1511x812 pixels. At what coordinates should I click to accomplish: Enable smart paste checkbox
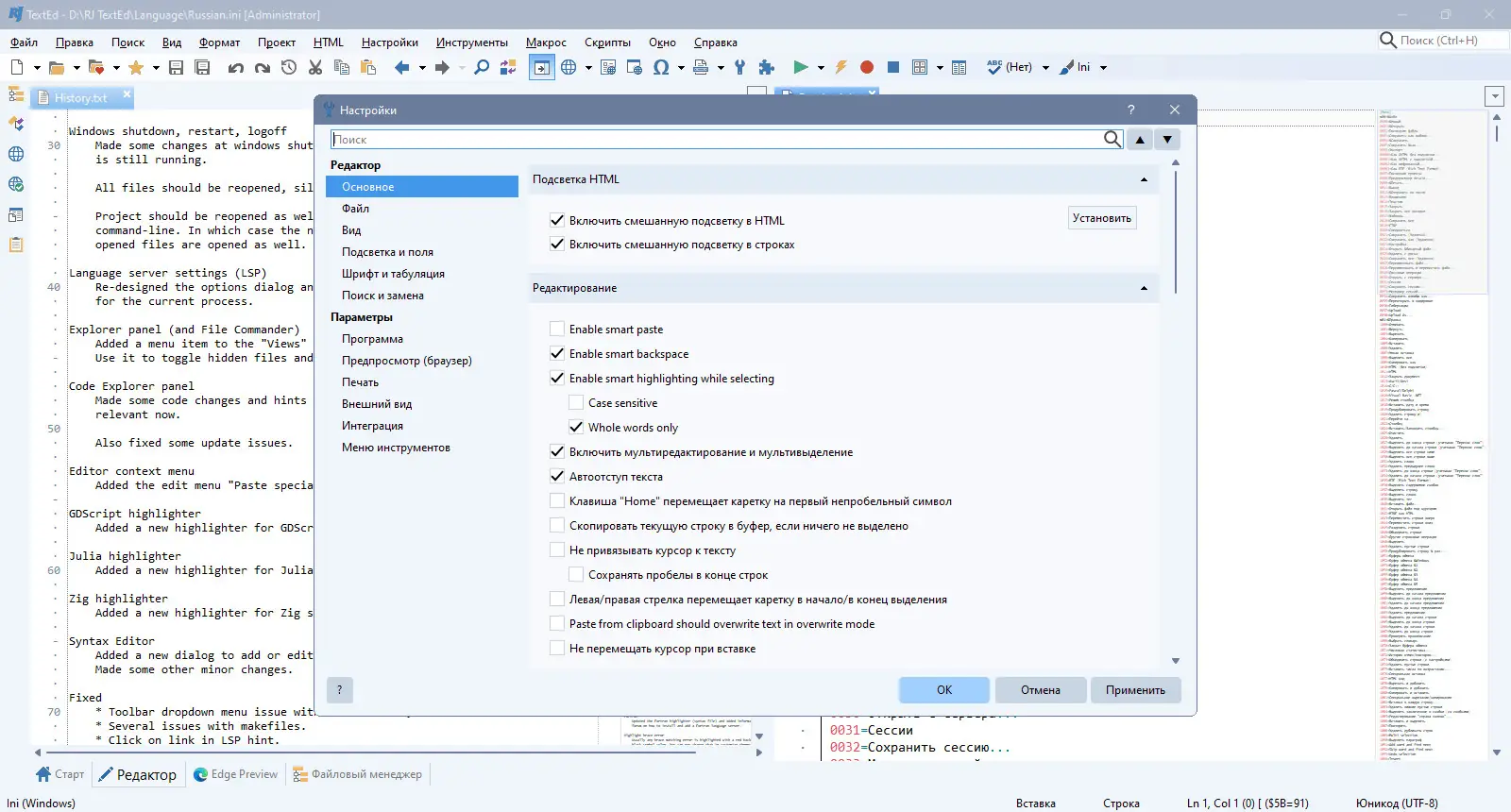pyautogui.click(x=557, y=329)
